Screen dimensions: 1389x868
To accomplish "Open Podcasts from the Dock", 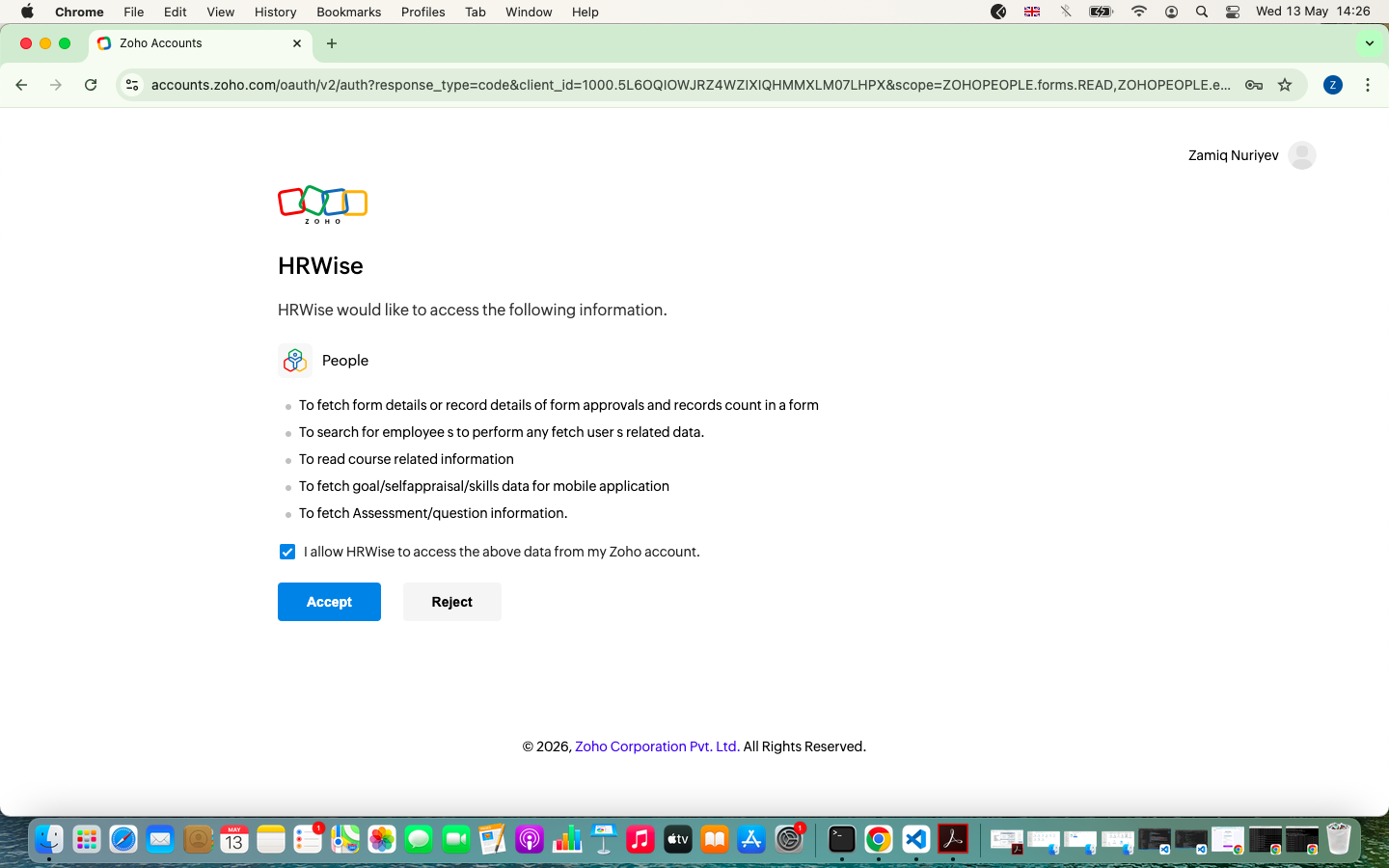I will [530, 839].
